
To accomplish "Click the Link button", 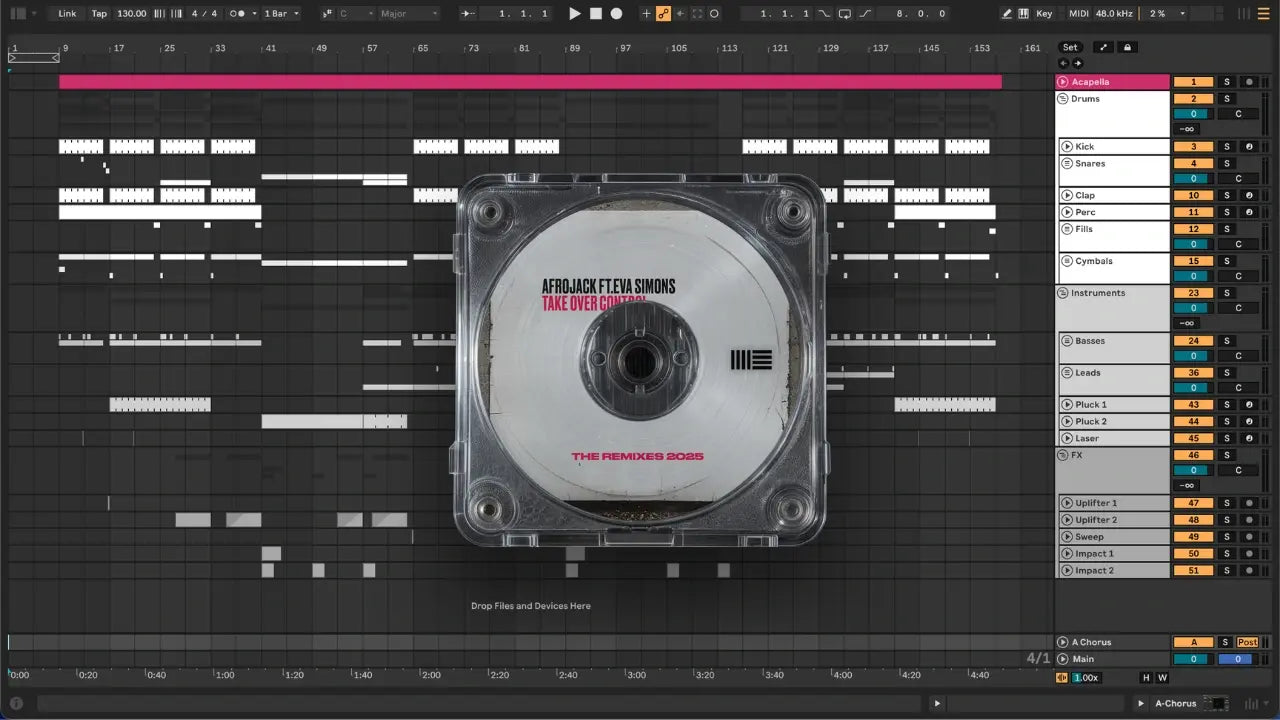I will pyautogui.click(x=67, y=14).
